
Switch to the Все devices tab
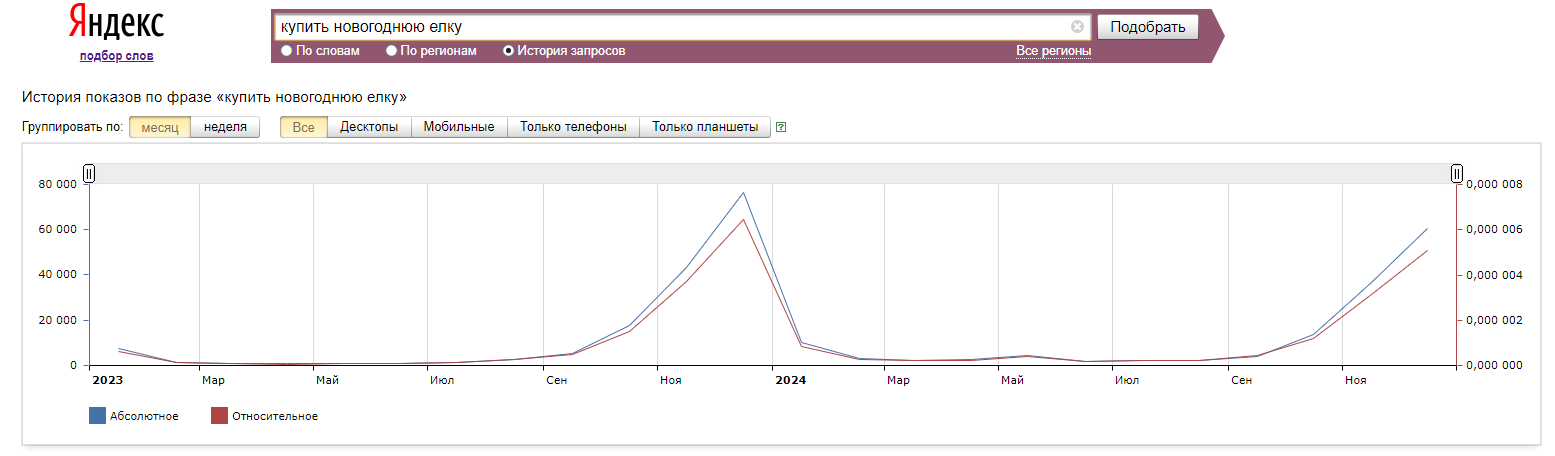[303, 127]
